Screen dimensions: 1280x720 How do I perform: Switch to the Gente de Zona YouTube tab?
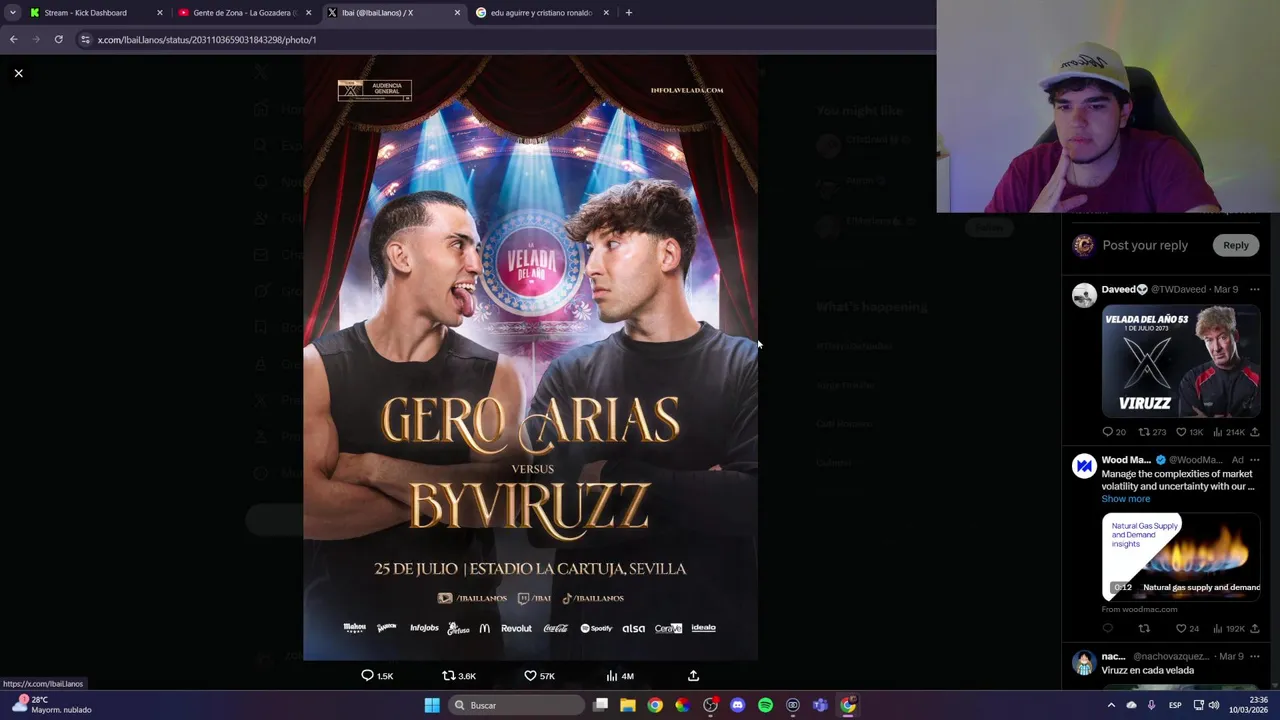tap(245, 13)
